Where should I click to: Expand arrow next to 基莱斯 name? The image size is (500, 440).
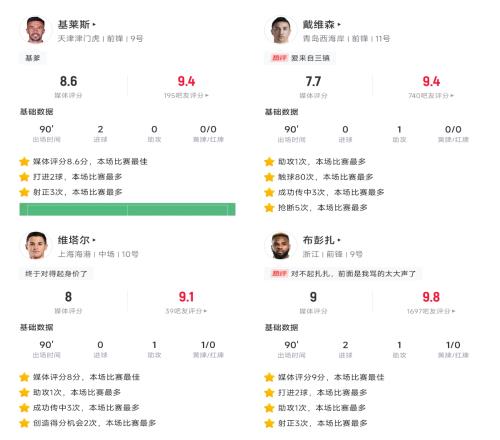pos(94,25)
